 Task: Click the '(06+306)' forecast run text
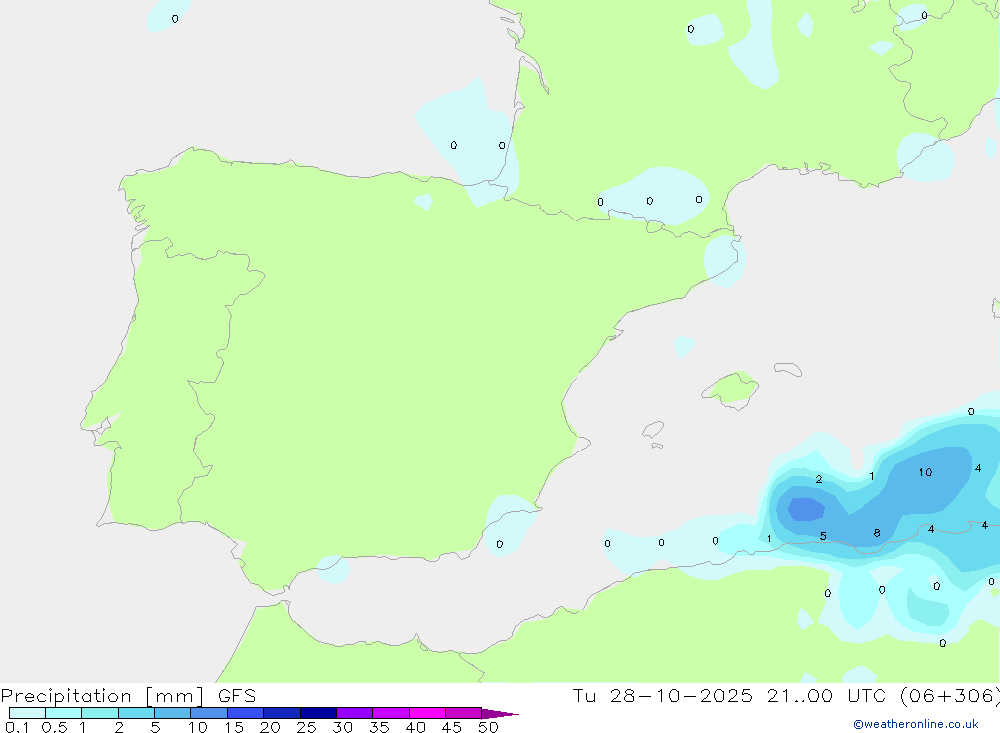point(950,695)
